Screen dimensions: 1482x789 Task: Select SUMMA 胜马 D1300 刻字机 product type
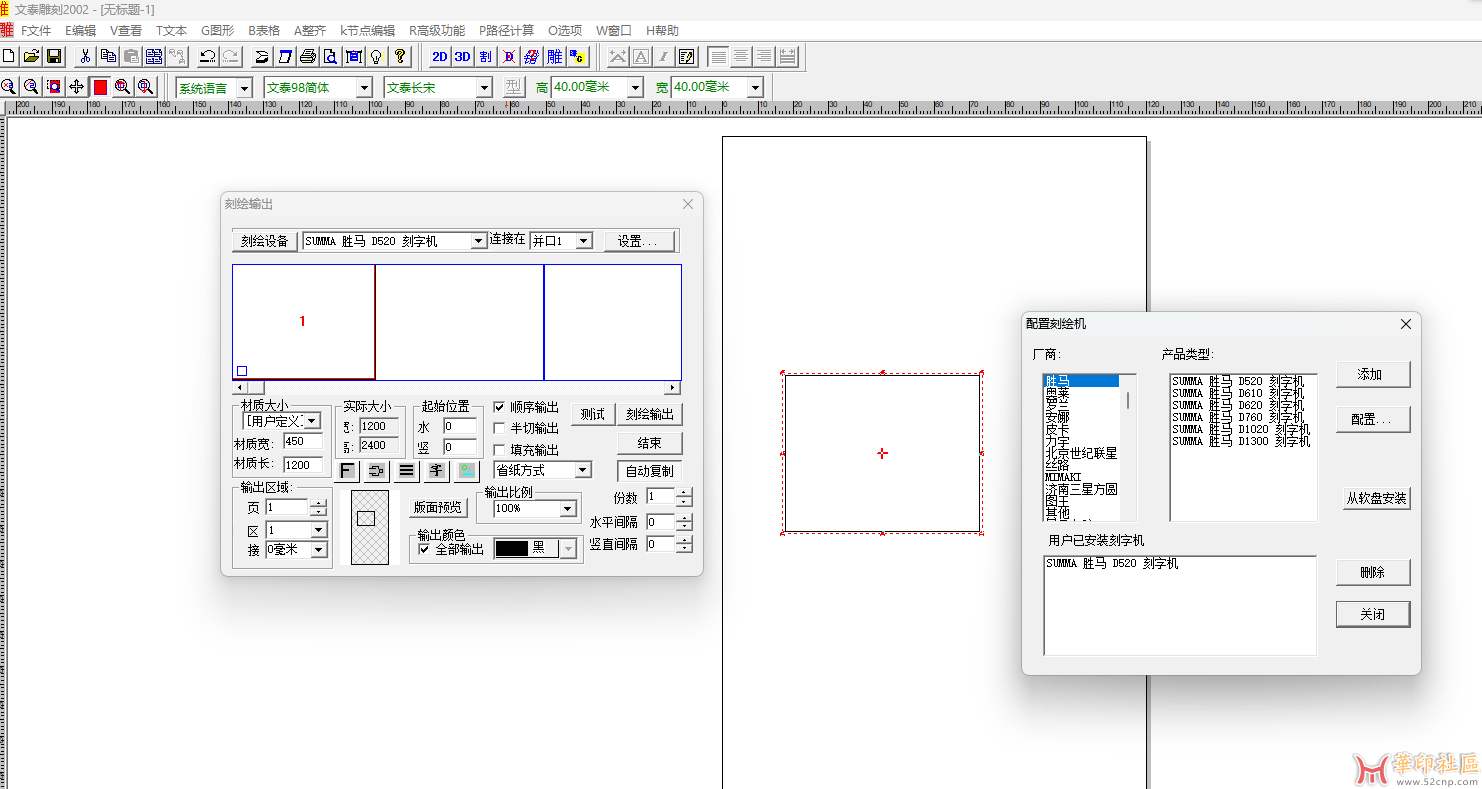[1241, 441]
